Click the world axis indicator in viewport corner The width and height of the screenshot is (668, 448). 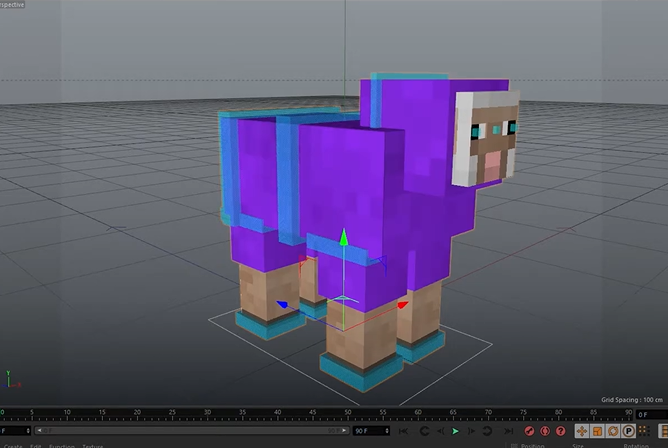pyautogui.click(x=10, y=379)
